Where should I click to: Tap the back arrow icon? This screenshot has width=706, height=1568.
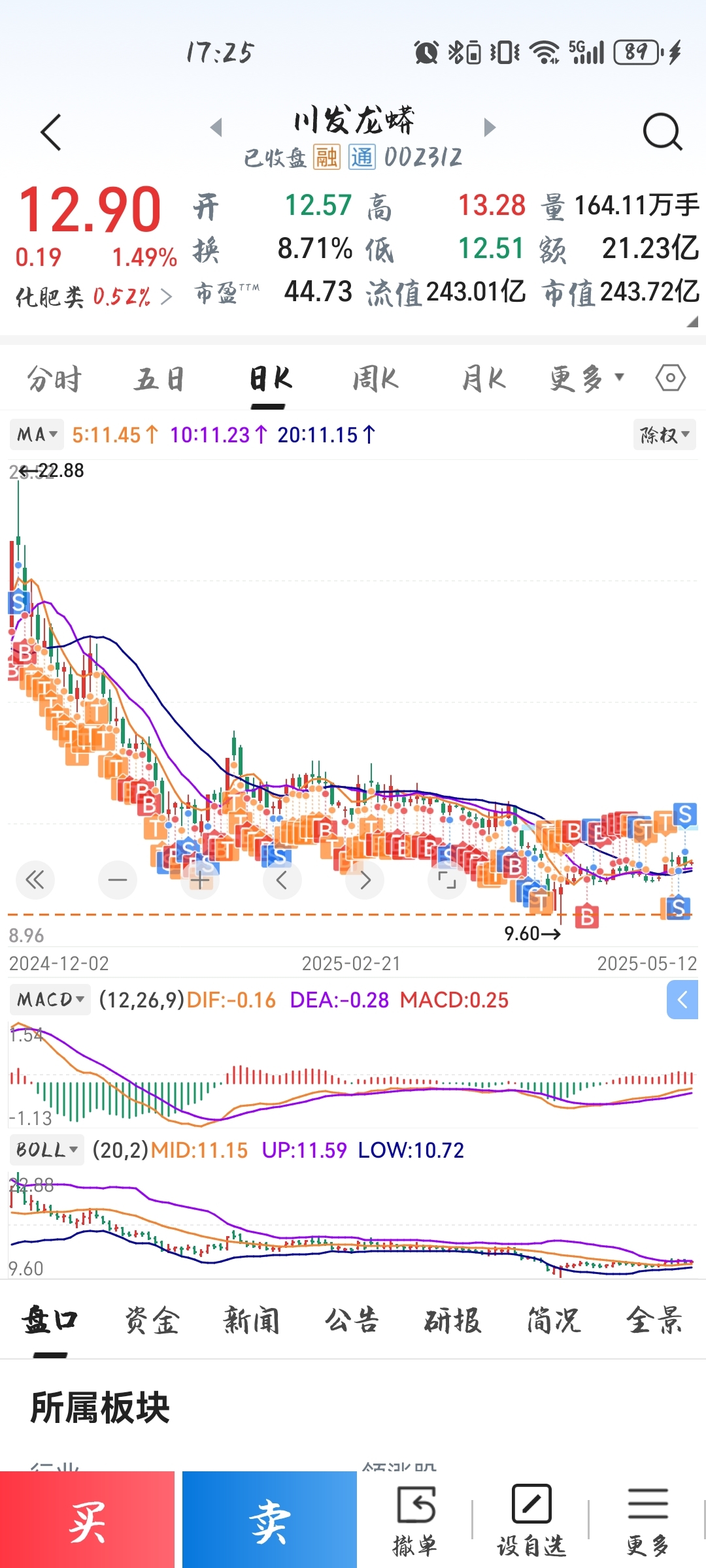(51, 132)
